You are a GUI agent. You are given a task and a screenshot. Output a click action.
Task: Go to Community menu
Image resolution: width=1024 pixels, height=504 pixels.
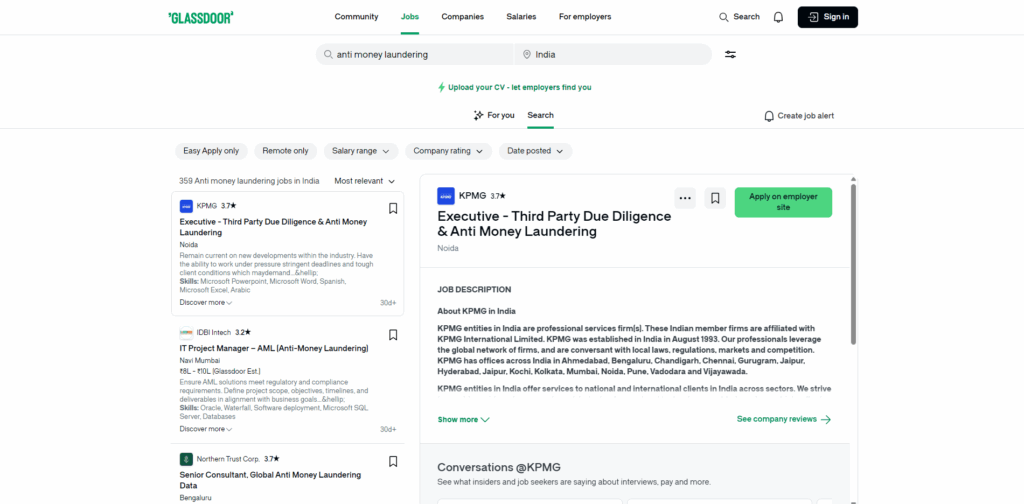[x=357, y=17]
